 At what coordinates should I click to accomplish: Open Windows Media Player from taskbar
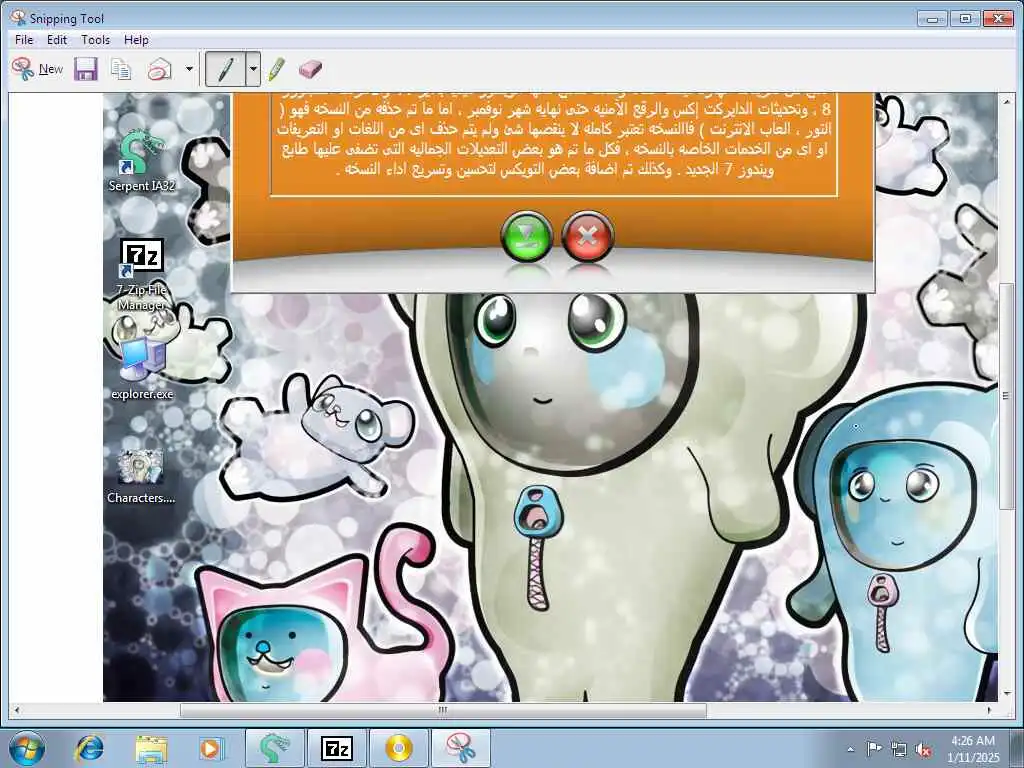coord(210,748)
